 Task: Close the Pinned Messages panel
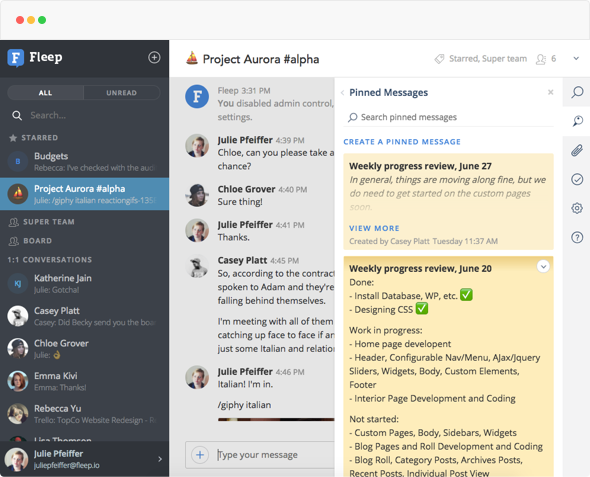pos(550,92)
